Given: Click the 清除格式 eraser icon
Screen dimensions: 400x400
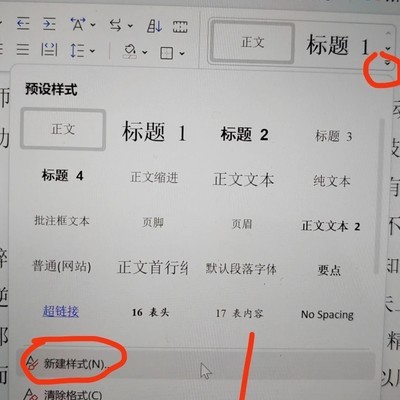Looking at the screenshot, I should tap(32, 395).
